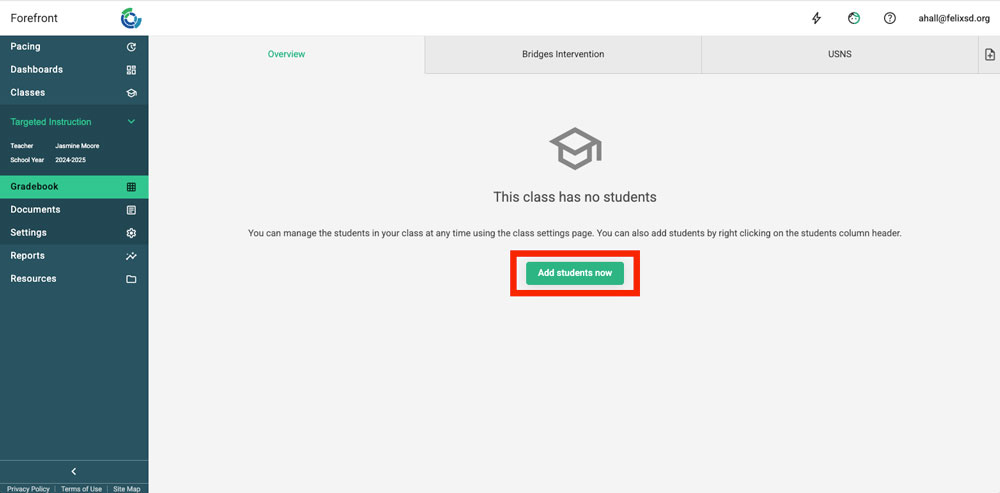The width and height of the screenshot is (1000, 493).
Task: Click the Resources folder icon
Action: coord(131,279)
